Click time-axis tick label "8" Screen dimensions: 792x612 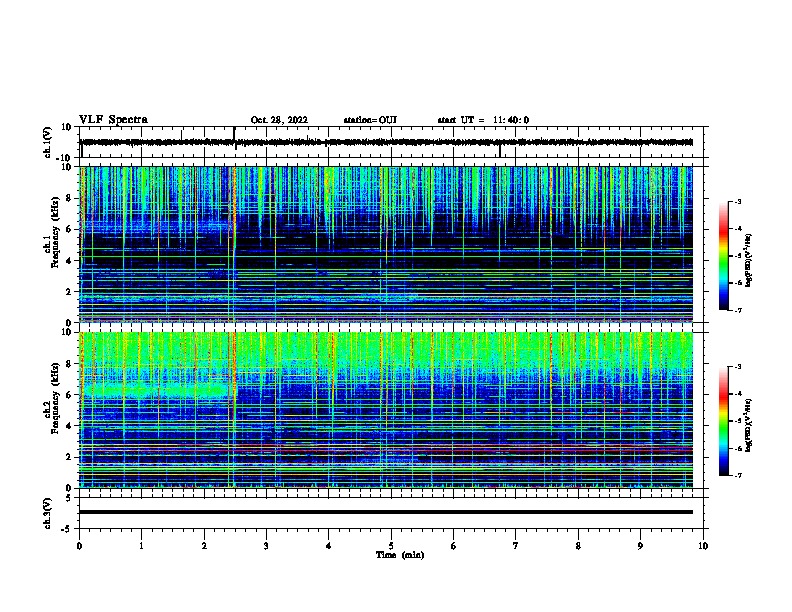coord(578,546)
